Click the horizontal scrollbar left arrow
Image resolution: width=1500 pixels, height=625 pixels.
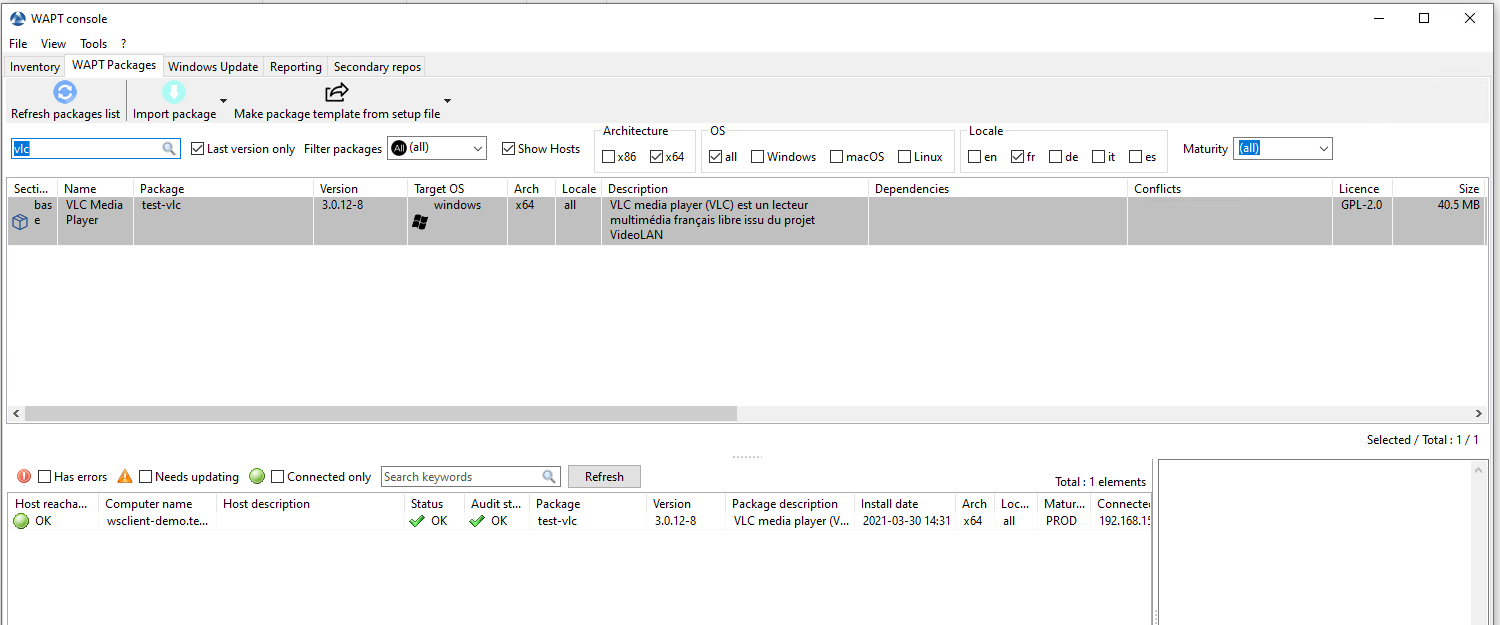(x=15, y=414)
